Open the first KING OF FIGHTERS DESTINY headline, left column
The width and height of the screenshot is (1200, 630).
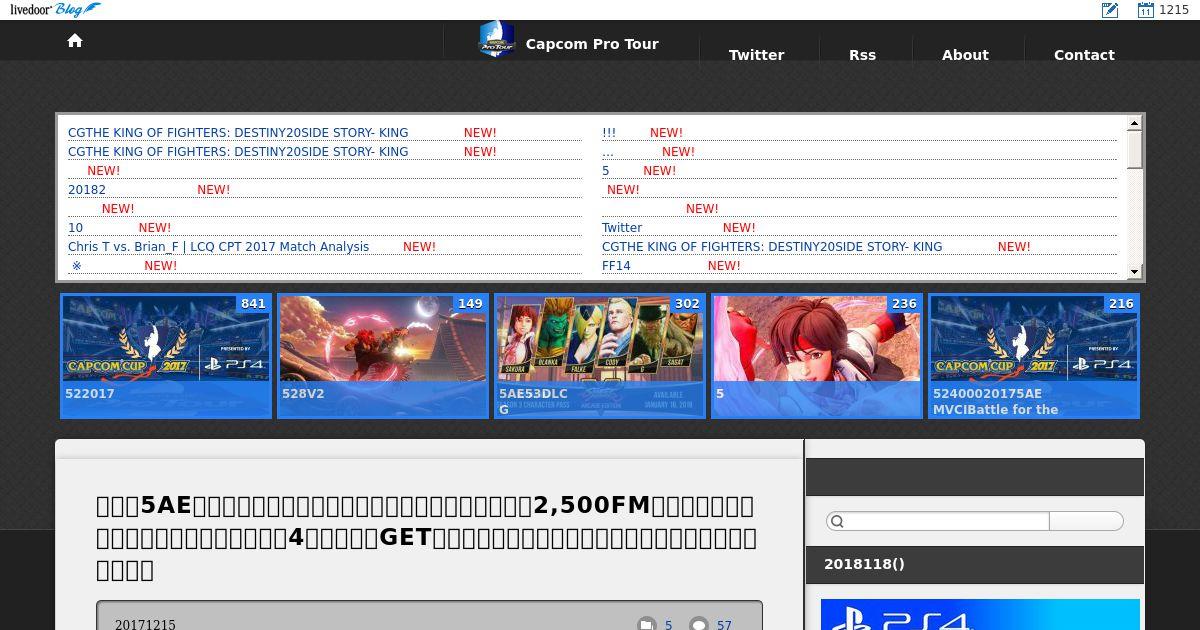(x=238, y=132)
